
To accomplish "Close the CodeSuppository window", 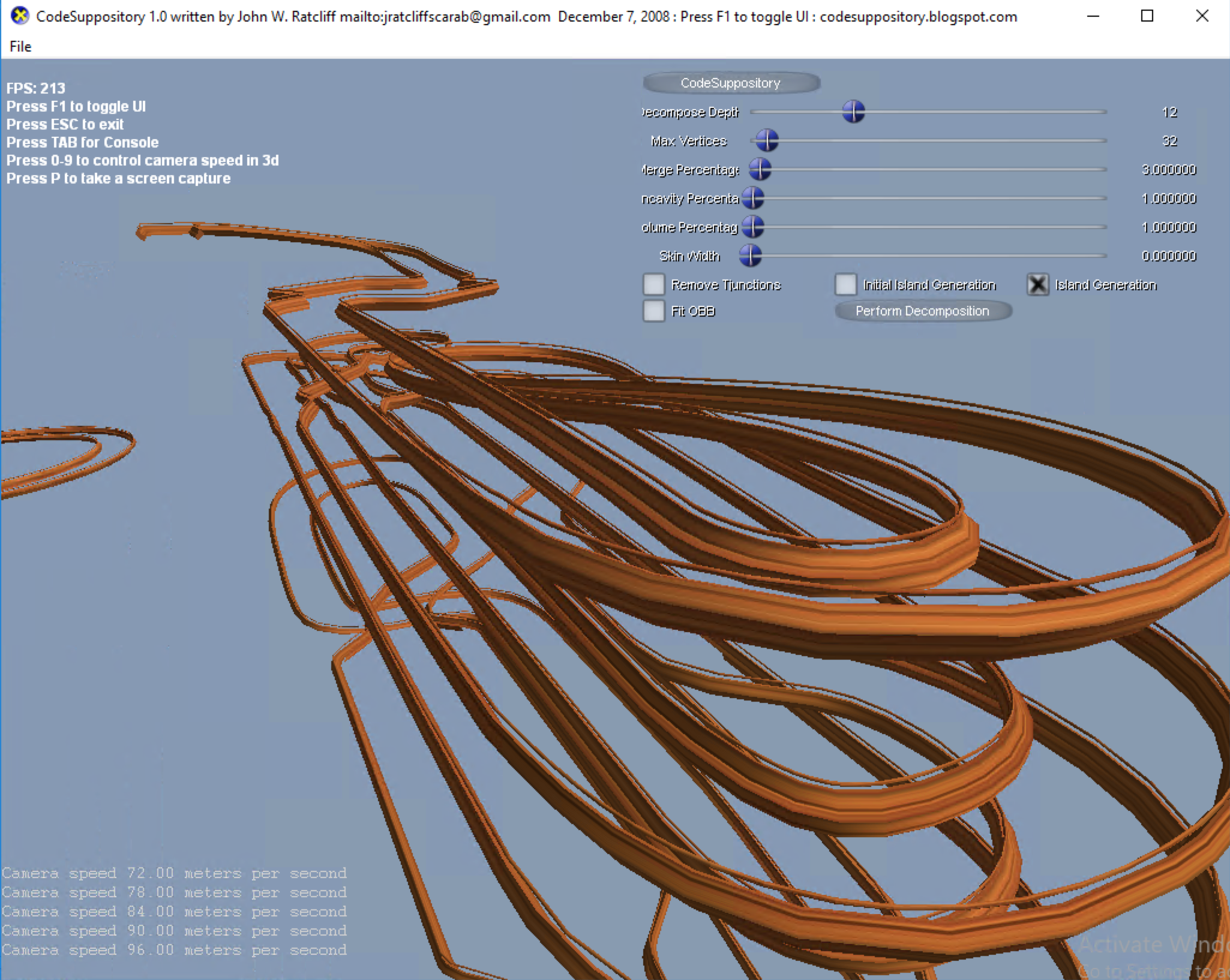I will click(1202, 16).
